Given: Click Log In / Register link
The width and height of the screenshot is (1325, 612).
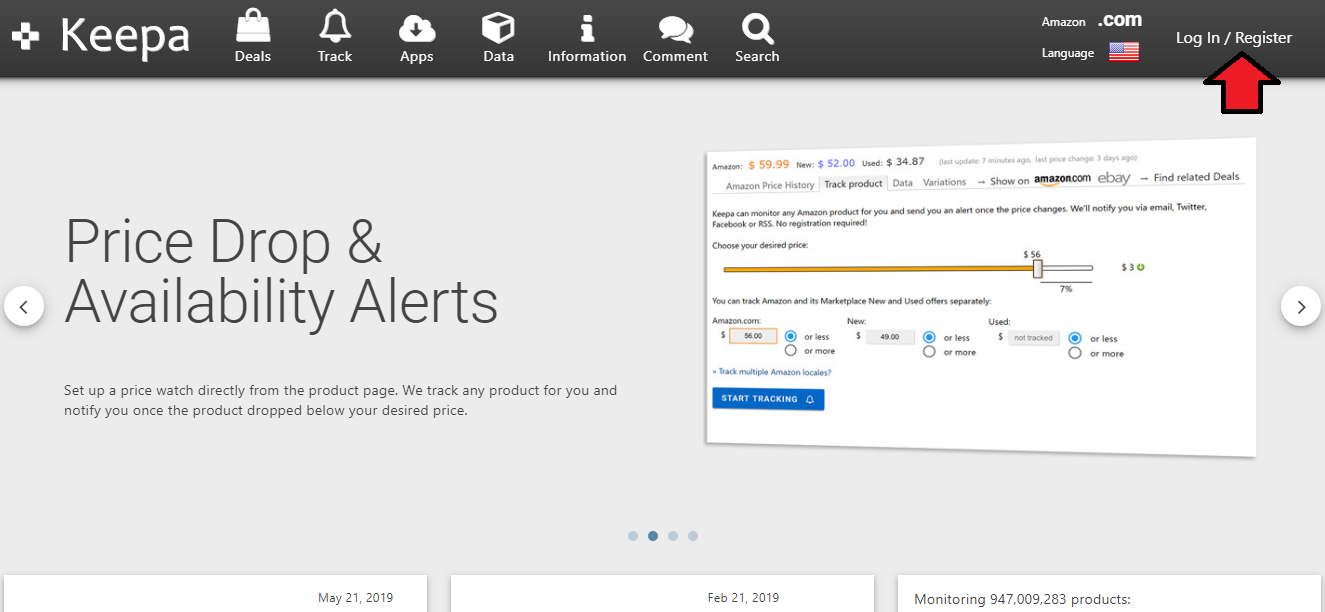Looking at the screenshot, I should (x=1234, y=37).
